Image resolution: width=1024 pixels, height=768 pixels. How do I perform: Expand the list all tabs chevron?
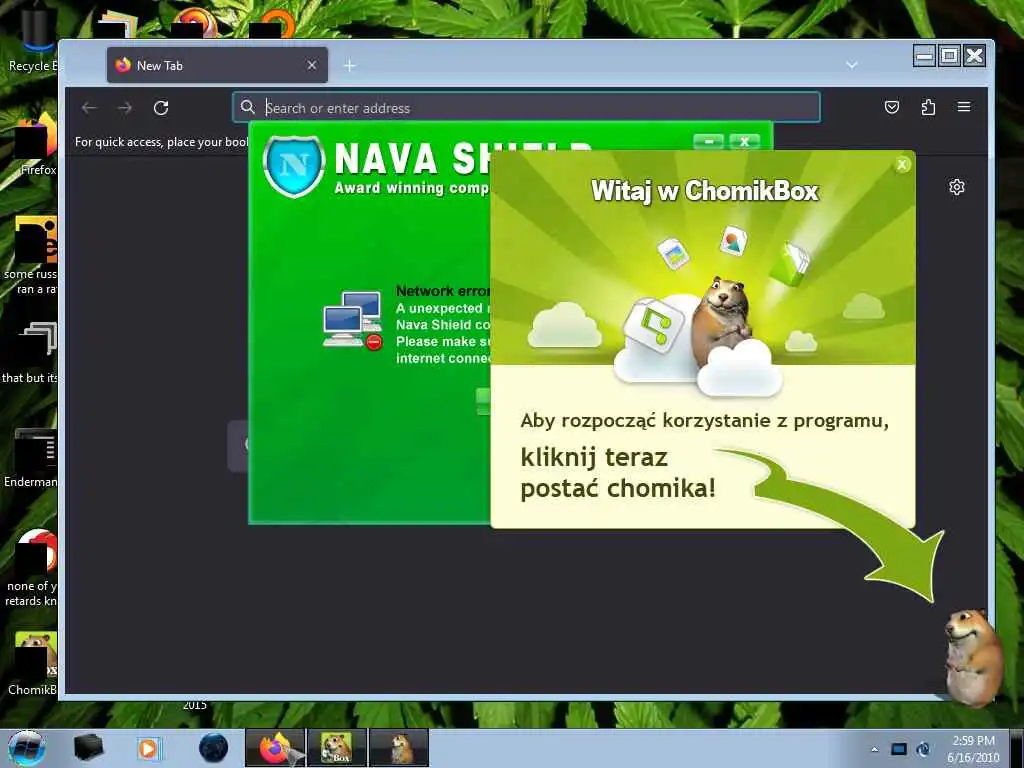click(852, 65)
